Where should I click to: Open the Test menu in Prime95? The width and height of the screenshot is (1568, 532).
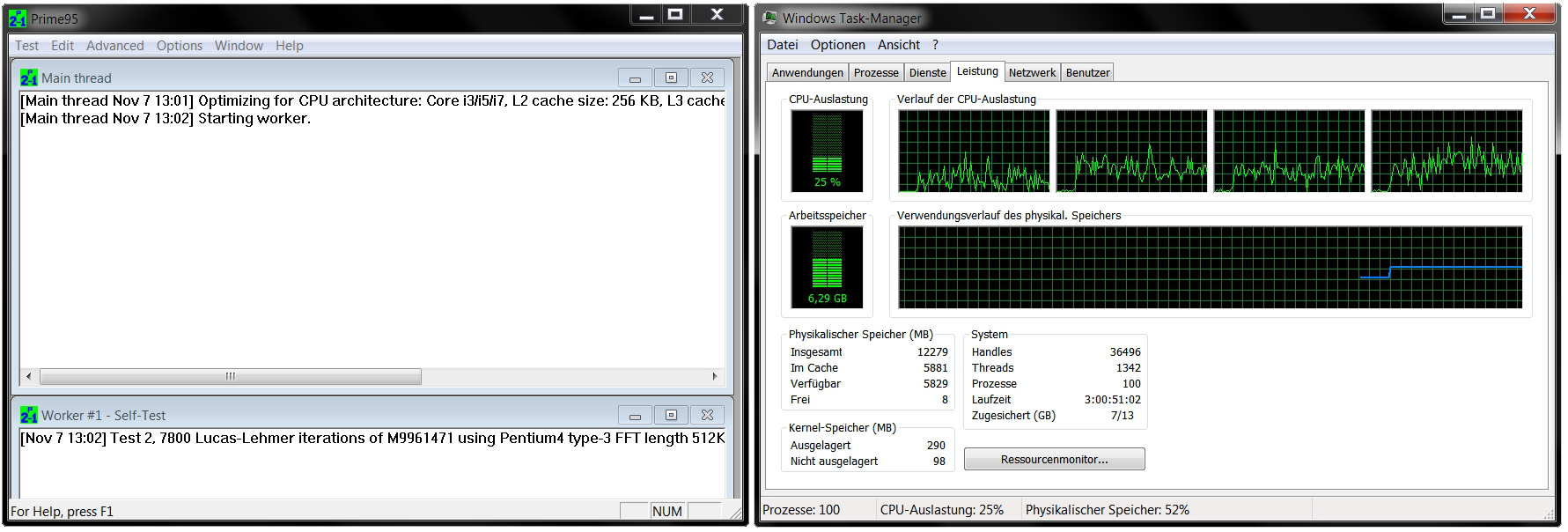point(26,46)
